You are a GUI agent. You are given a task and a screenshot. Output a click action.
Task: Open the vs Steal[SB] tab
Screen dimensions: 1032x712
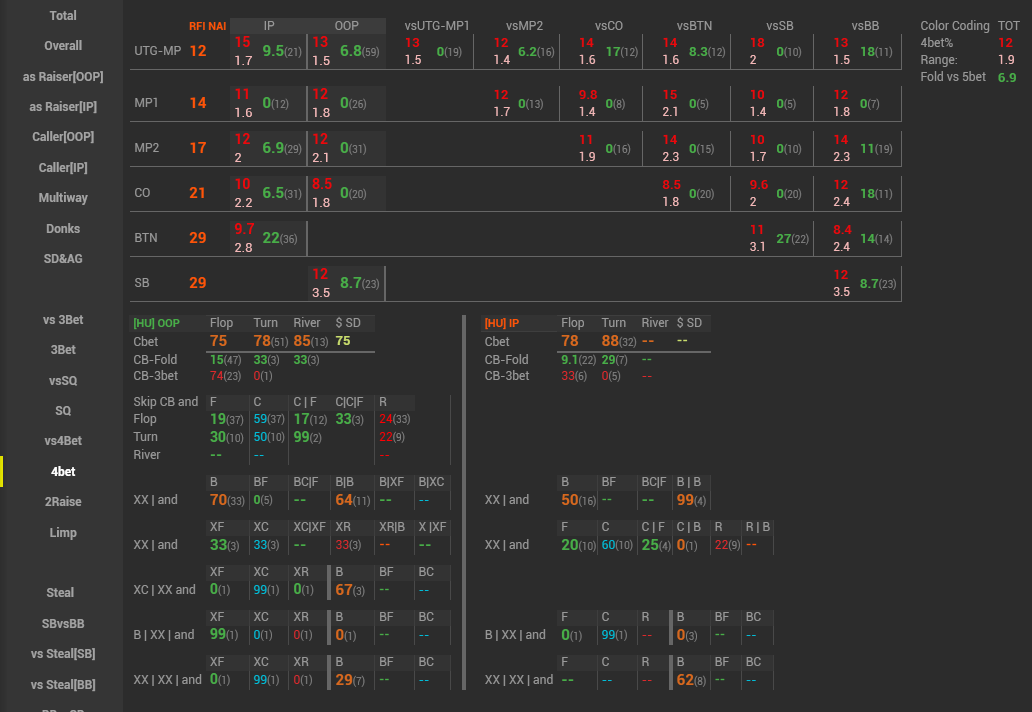click(62, 654)
